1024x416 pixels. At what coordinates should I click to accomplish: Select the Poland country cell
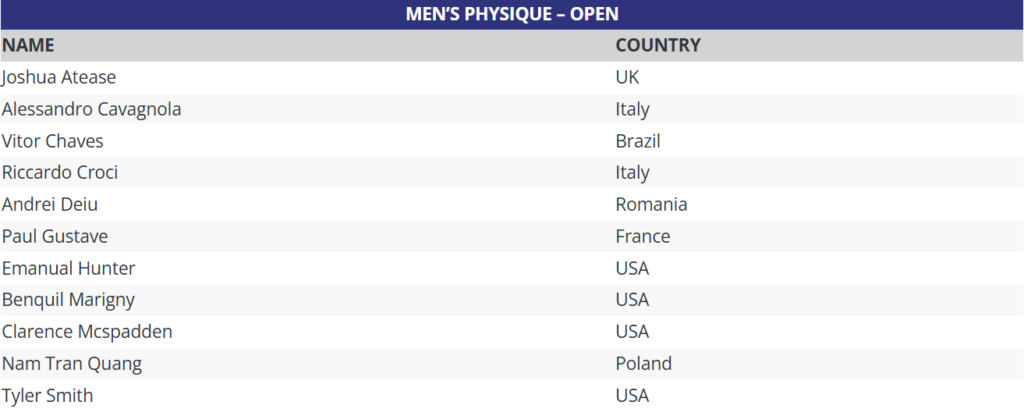[644, 363]
